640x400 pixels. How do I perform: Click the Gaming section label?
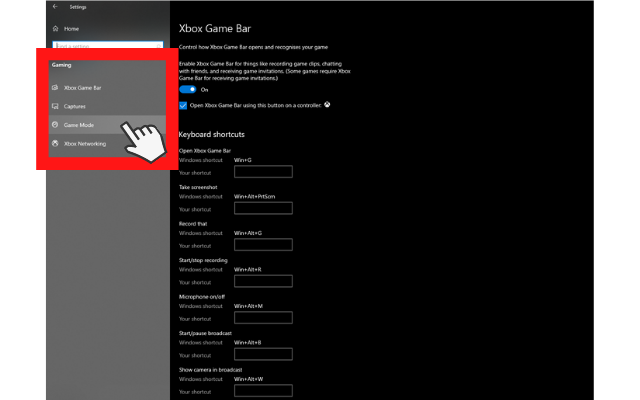61,65
